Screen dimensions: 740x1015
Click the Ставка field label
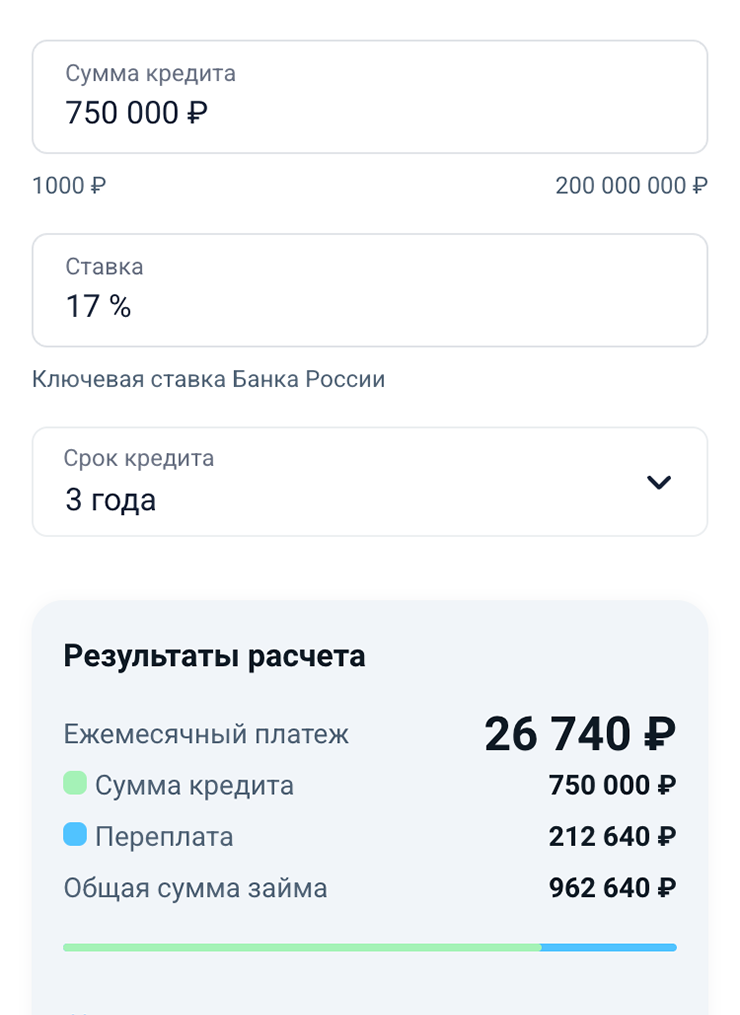pyautogui.click(x=104, y=267)
